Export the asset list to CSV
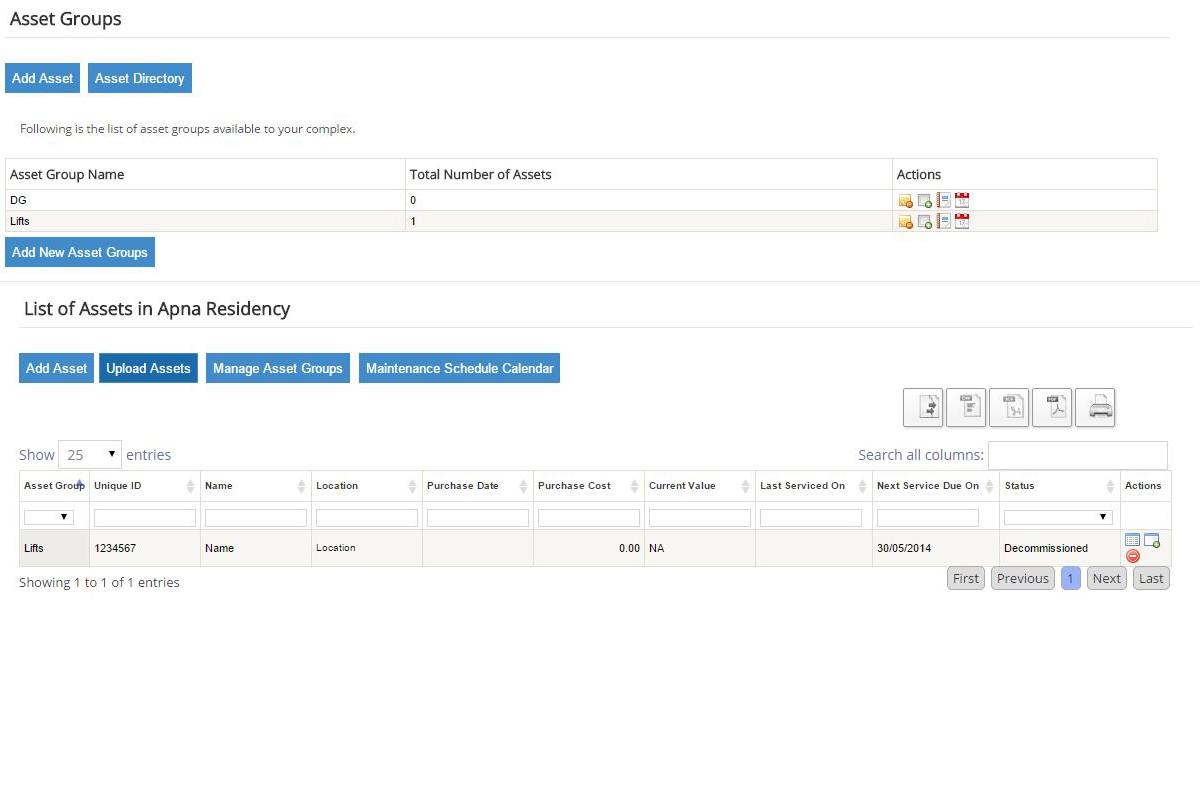The height and width of the screenshot is (800, 1200). pos(966,407)
